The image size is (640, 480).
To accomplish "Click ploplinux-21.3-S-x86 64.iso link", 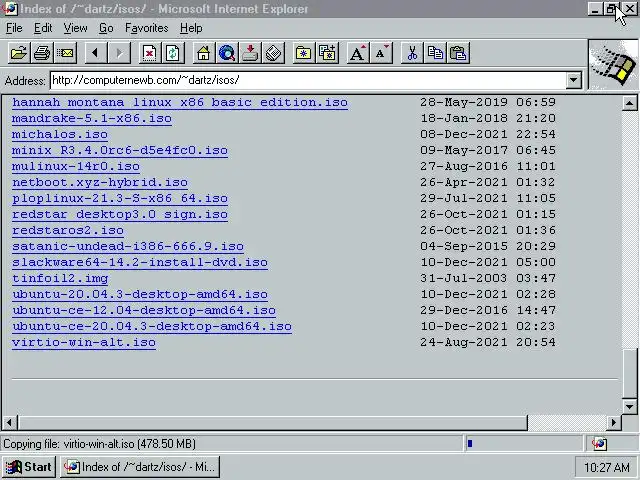I will (120, 198).
